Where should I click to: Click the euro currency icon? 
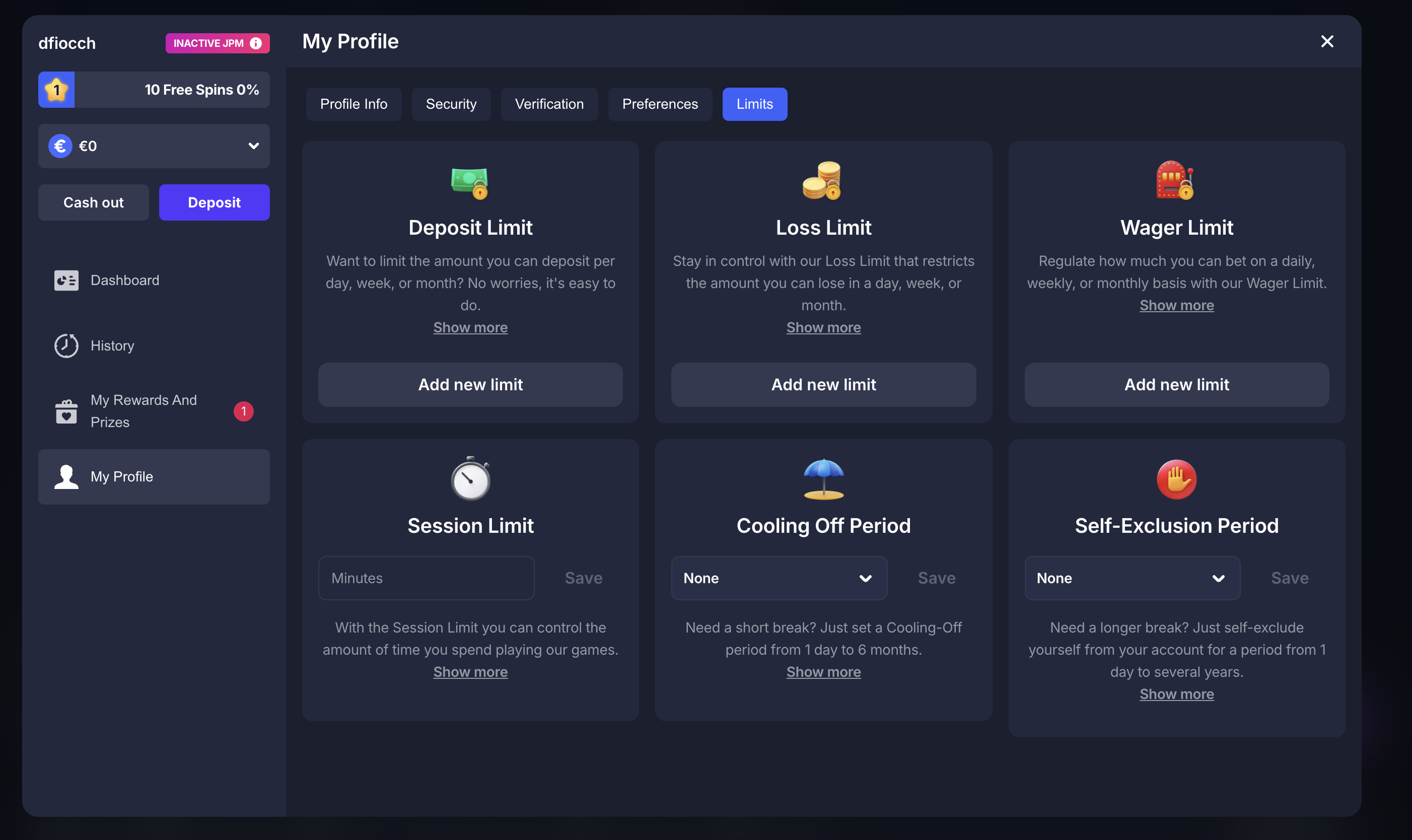[60, 146]
